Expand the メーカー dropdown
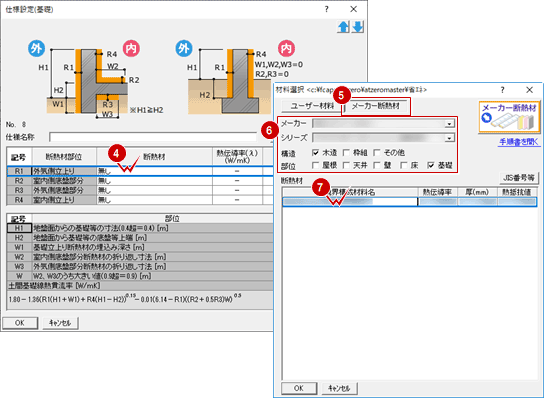The width and height of the screenshot is (544, 398). 450,124
